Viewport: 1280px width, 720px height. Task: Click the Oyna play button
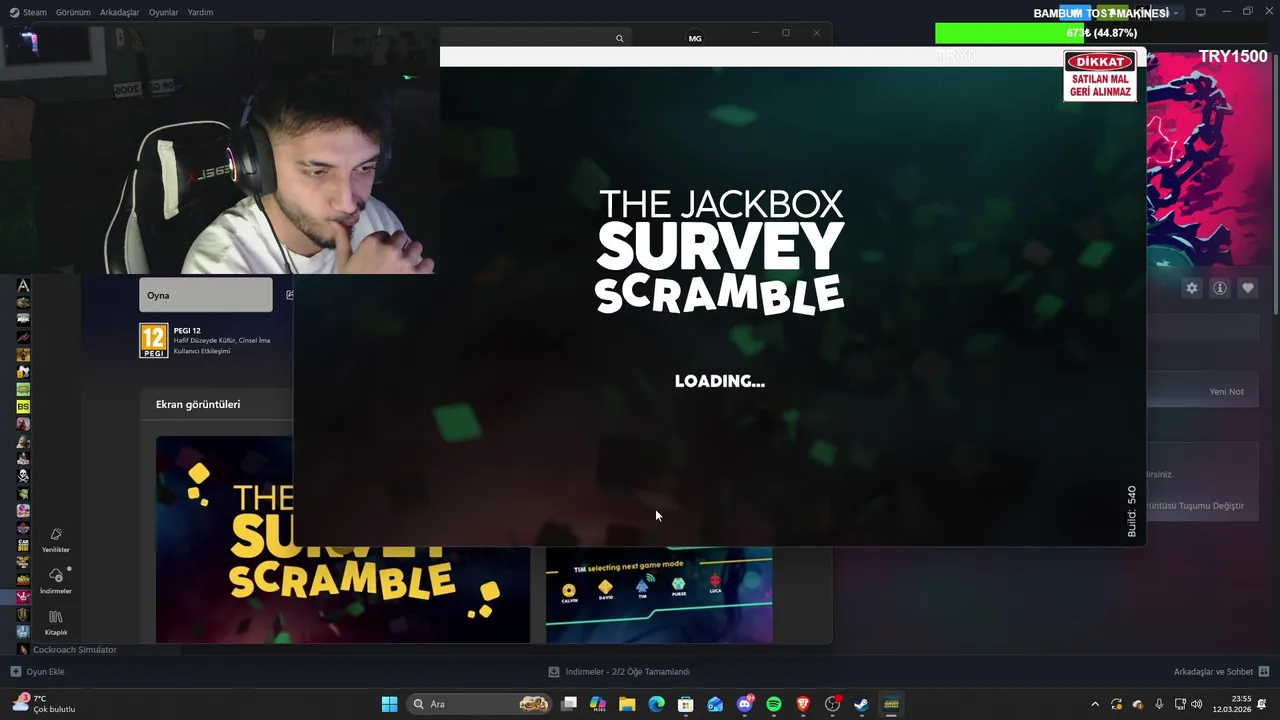205,295
